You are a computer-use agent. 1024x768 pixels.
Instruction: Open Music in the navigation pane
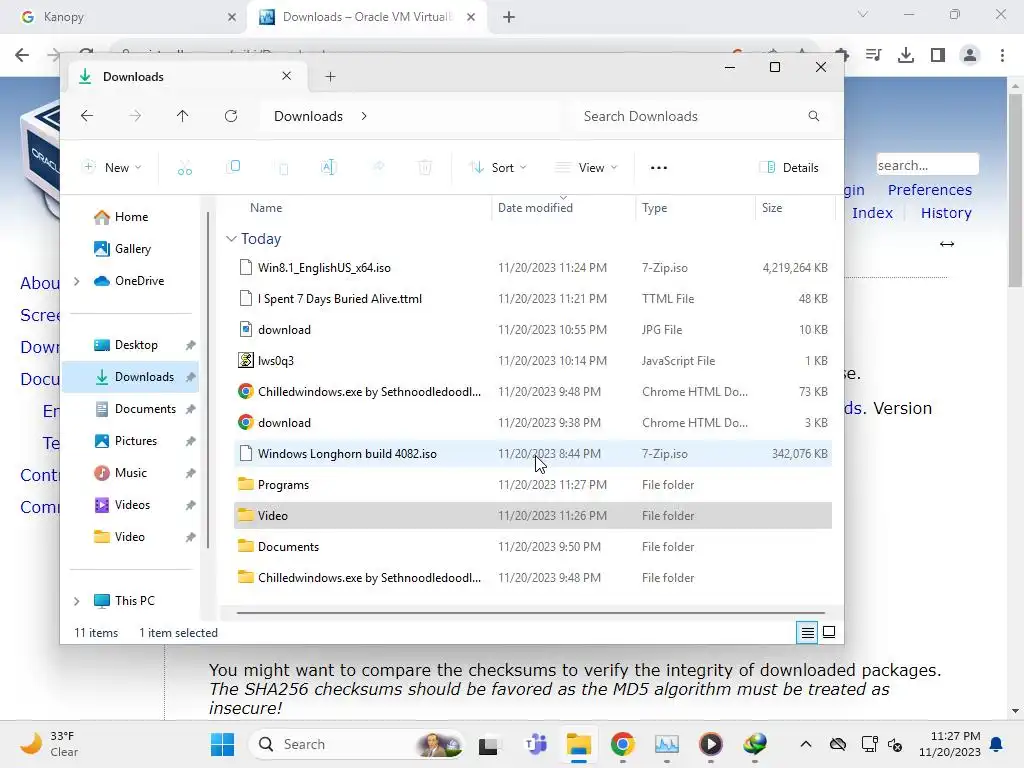(x=131, y=473)
